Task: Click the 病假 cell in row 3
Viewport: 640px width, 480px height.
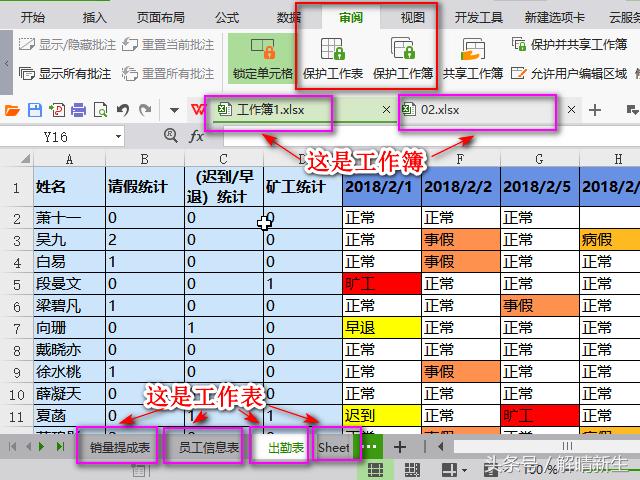Action: [609, 240]
